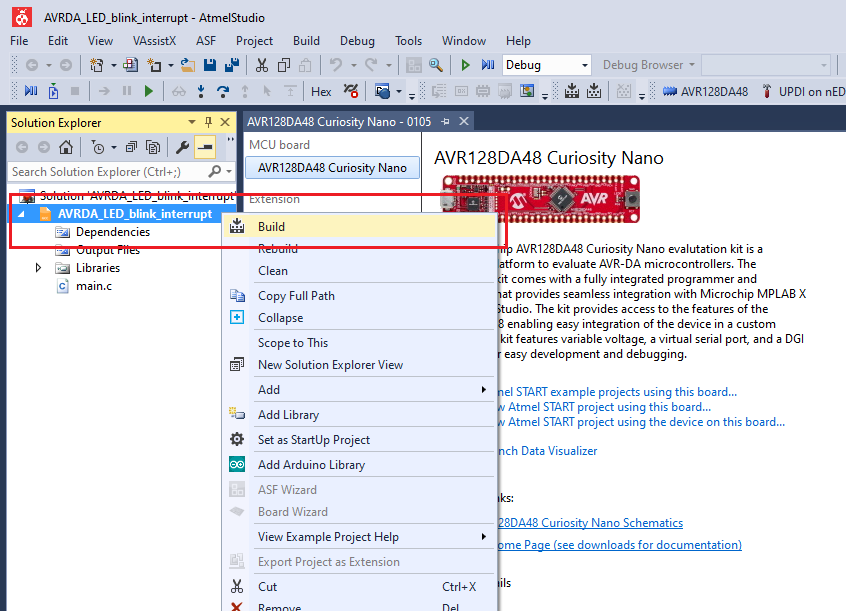This screenshot has width=846, height=611.
Task: Open the File menu
Action: tap(19, 41)
